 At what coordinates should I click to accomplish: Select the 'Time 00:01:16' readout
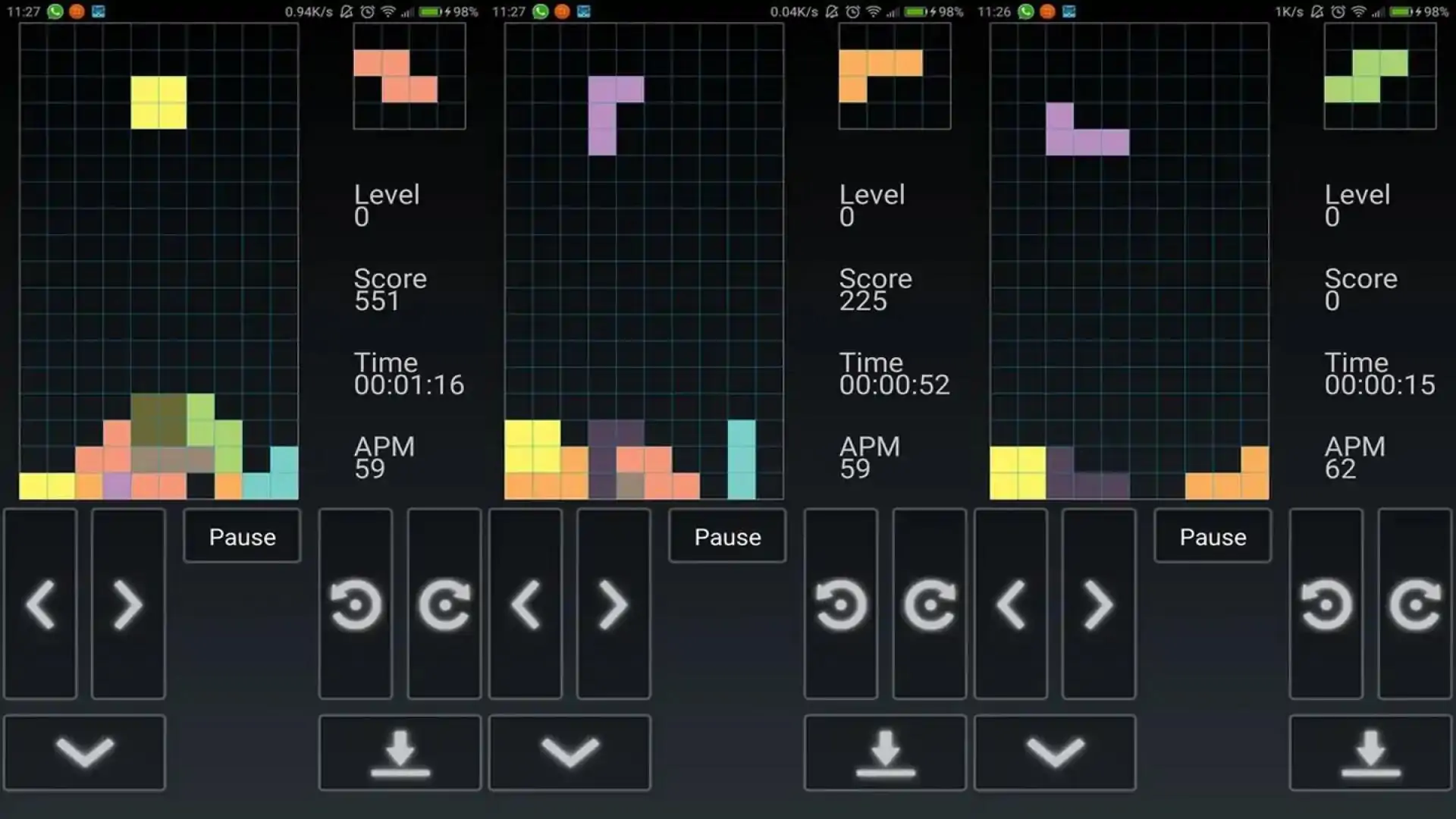tap(409, 374)
